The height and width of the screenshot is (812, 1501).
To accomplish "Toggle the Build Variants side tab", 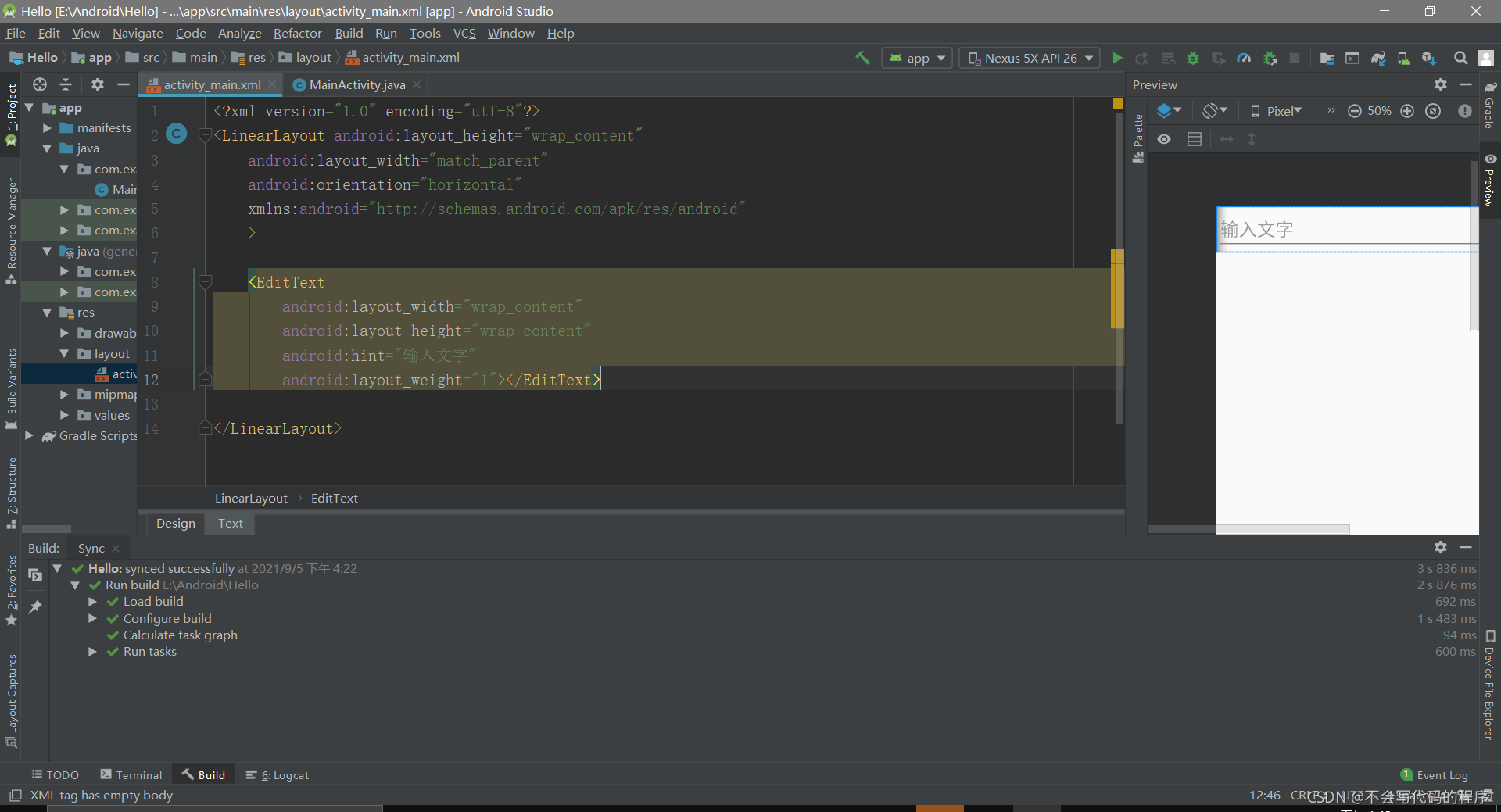I will pos(12,389).
